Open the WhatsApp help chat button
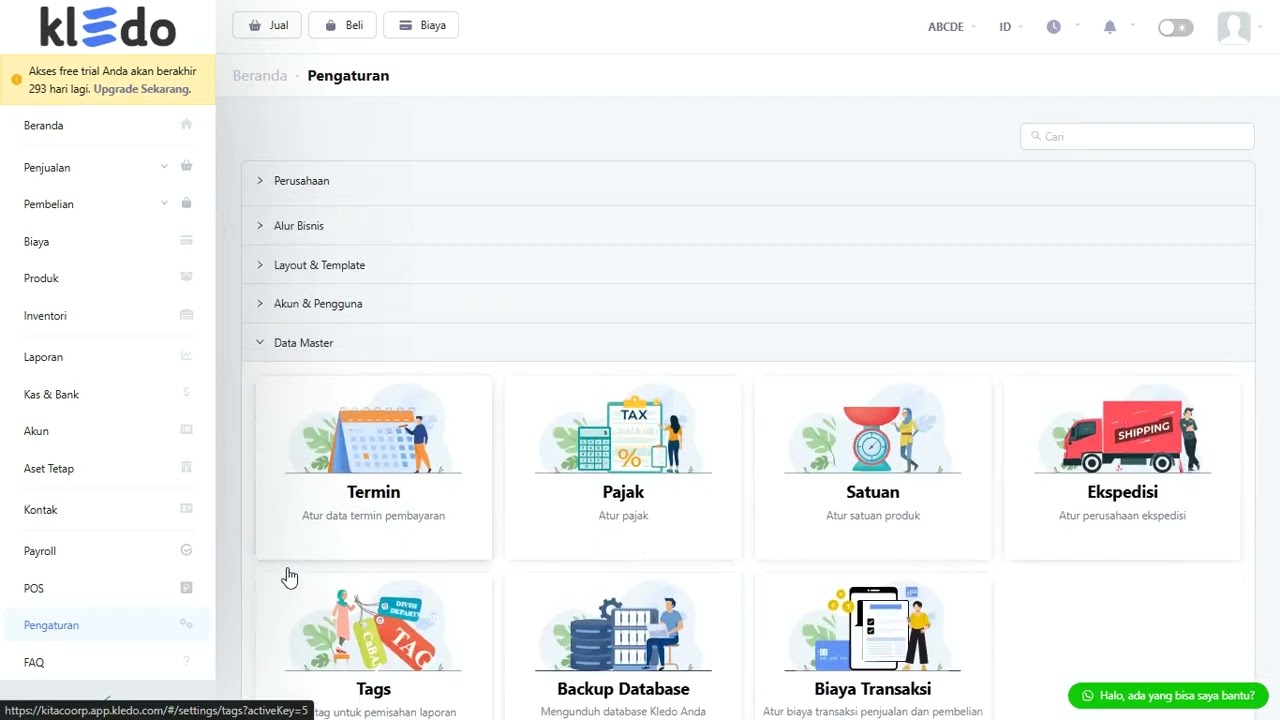The width and height of the screenshot is (1280, 720). click(1168, 695)
